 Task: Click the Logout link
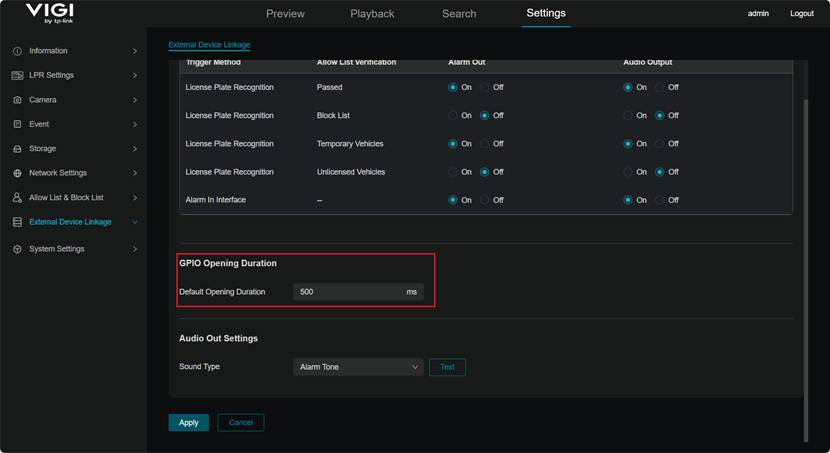pyautogui.click(x=802, y=14)
